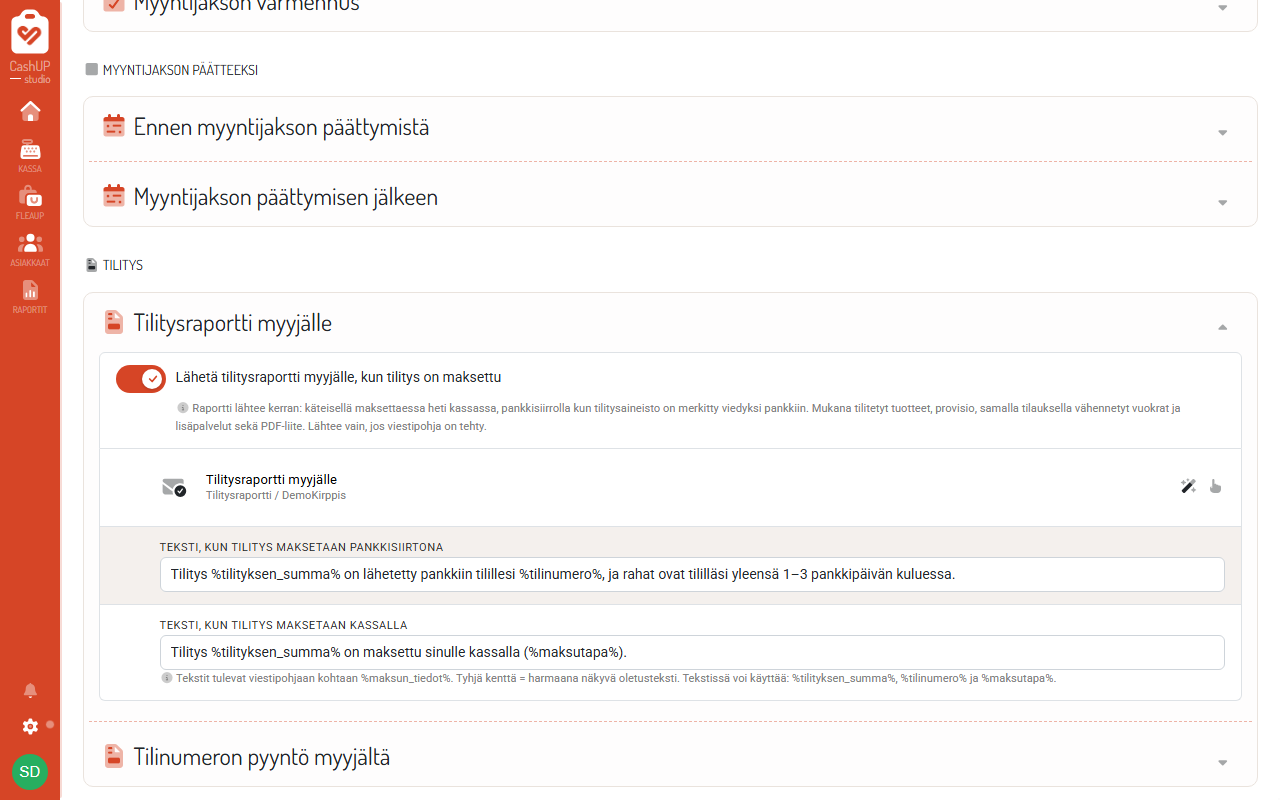
Task: Click the calendar icon beside Myyntijakson päättymisen jälkeen
Action: tap(114, 196)
